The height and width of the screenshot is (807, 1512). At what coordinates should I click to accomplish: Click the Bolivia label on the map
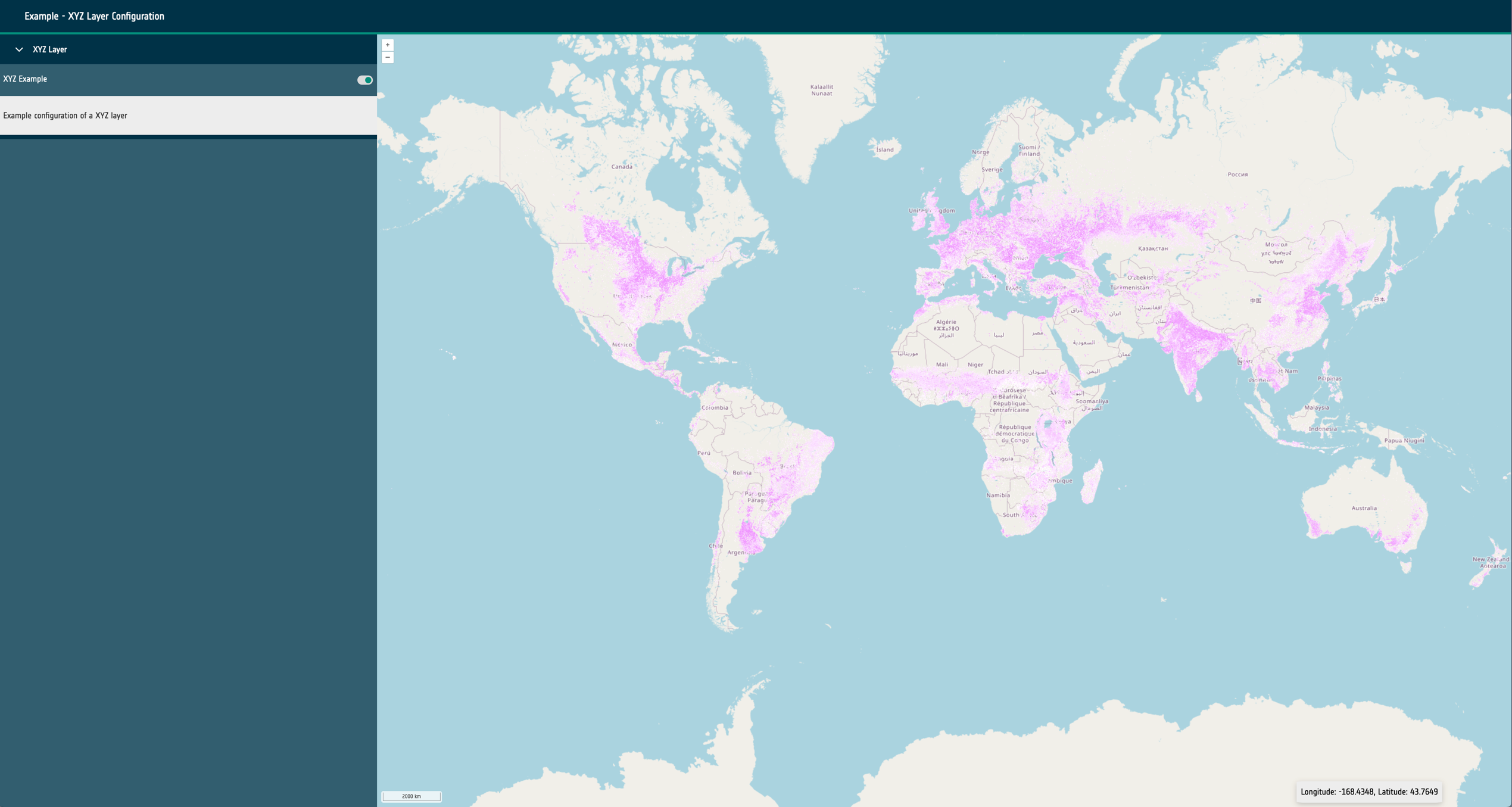tap(741, 473)
